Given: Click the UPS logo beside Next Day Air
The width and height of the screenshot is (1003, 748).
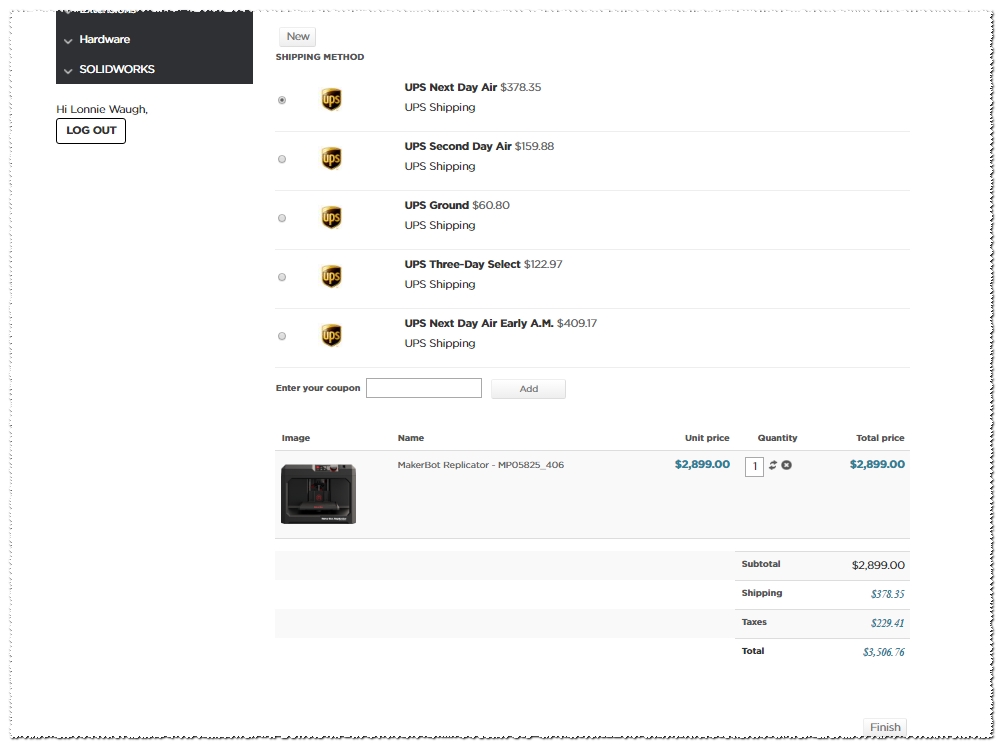Looking at the screenshot, I should (x=331, y=99).
